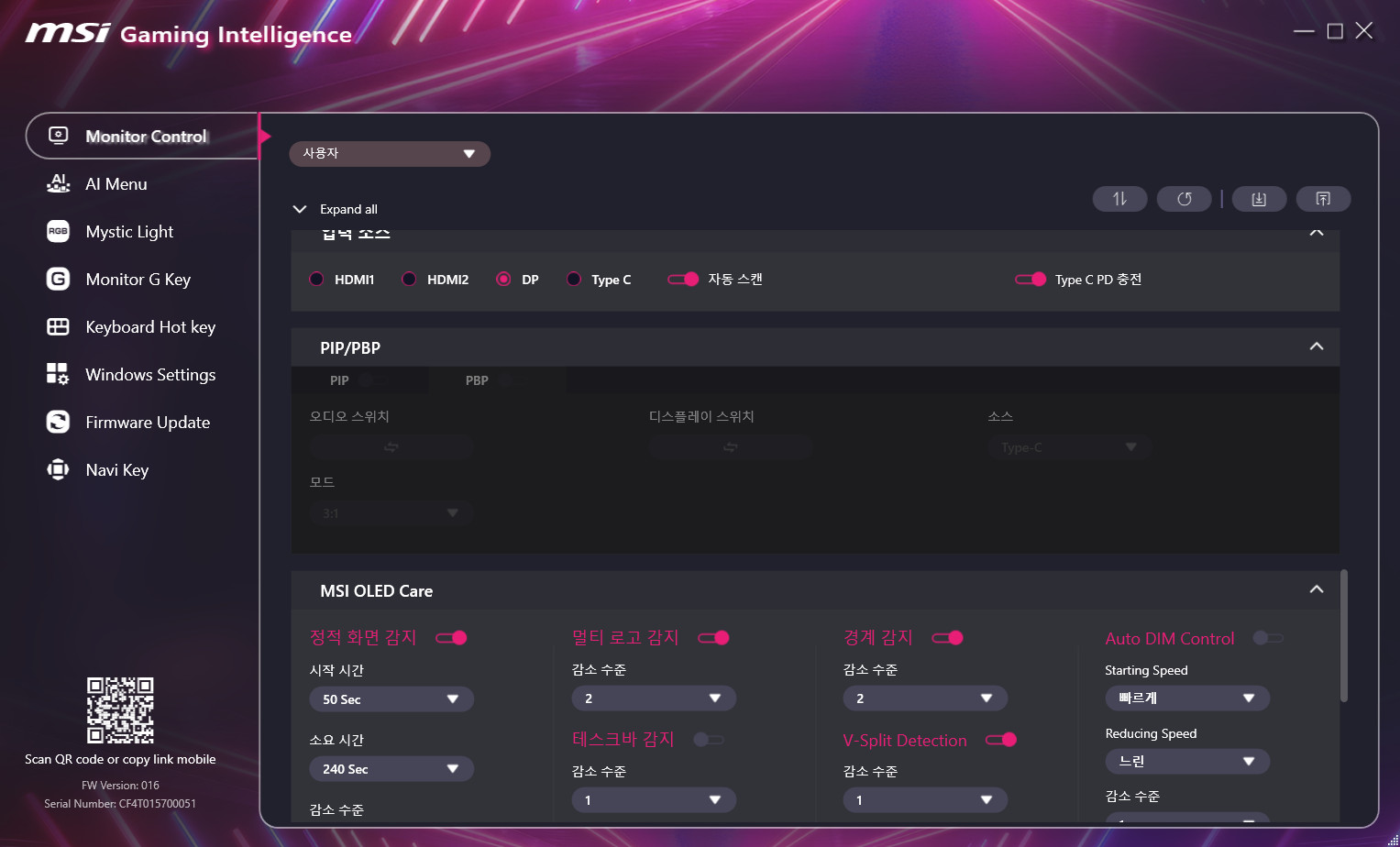
Task: Toggle the Type C PD 충전 switch
Action: (x=1031, y=280)
